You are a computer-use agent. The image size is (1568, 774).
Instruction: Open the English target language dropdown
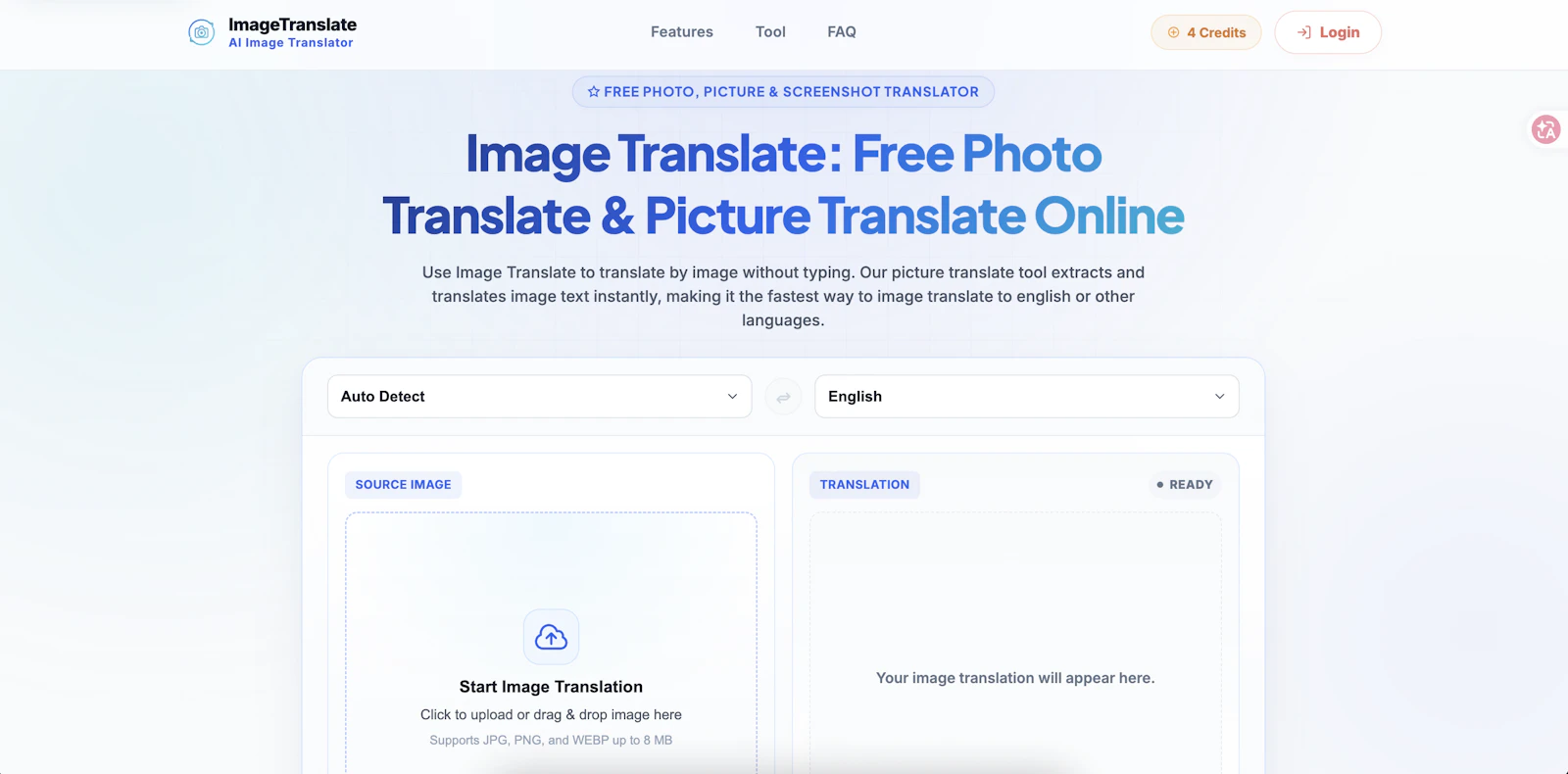coord(1027,397)
